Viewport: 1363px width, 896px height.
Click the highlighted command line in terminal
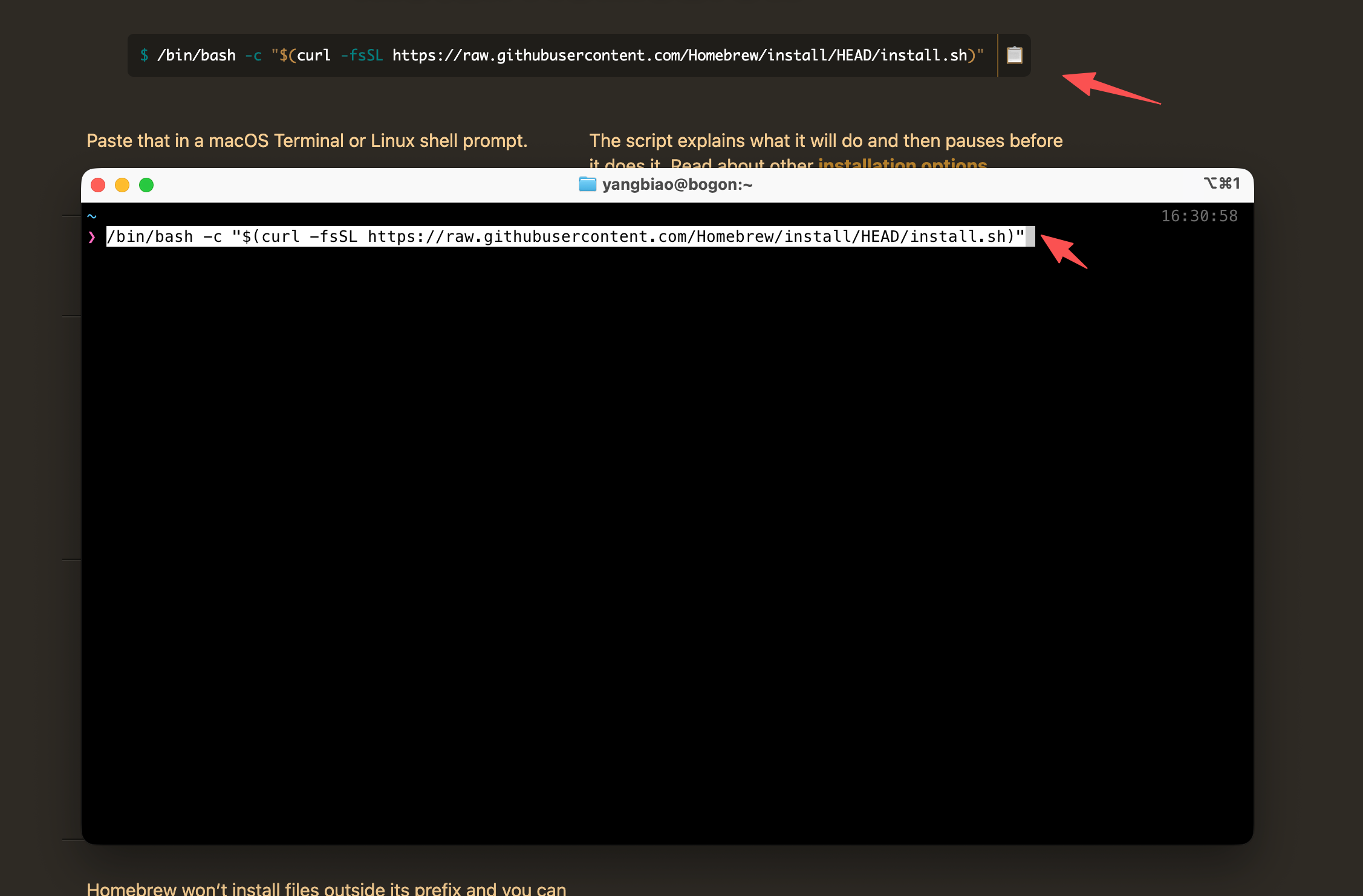click(565, 236)
